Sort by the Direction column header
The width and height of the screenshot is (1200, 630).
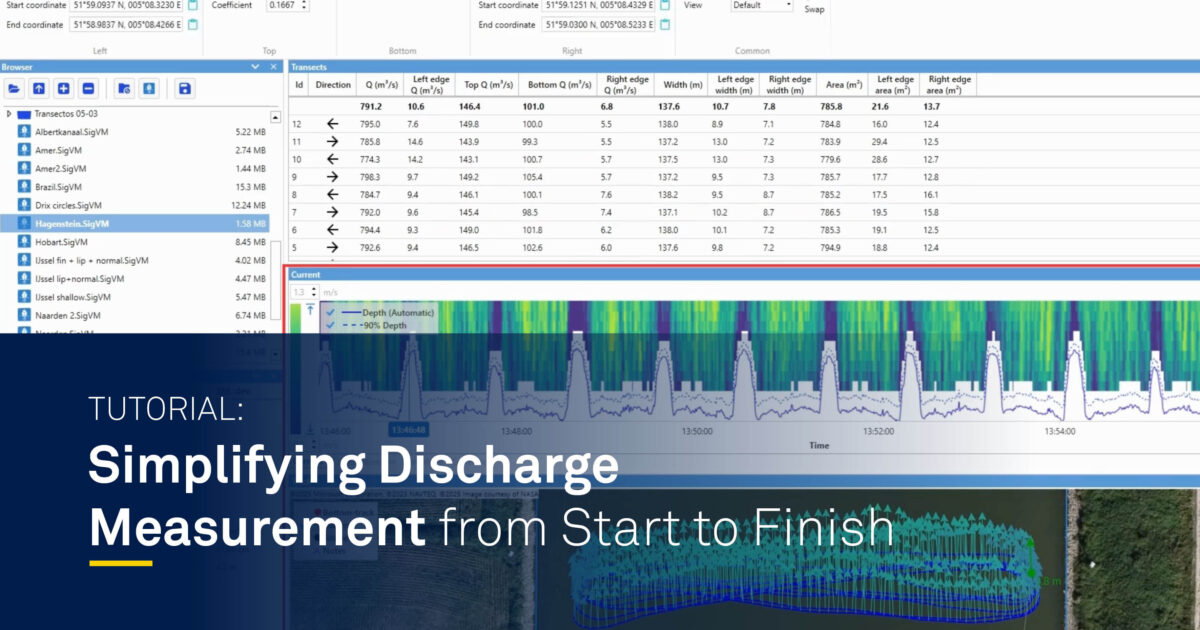(x=333, y=85)
